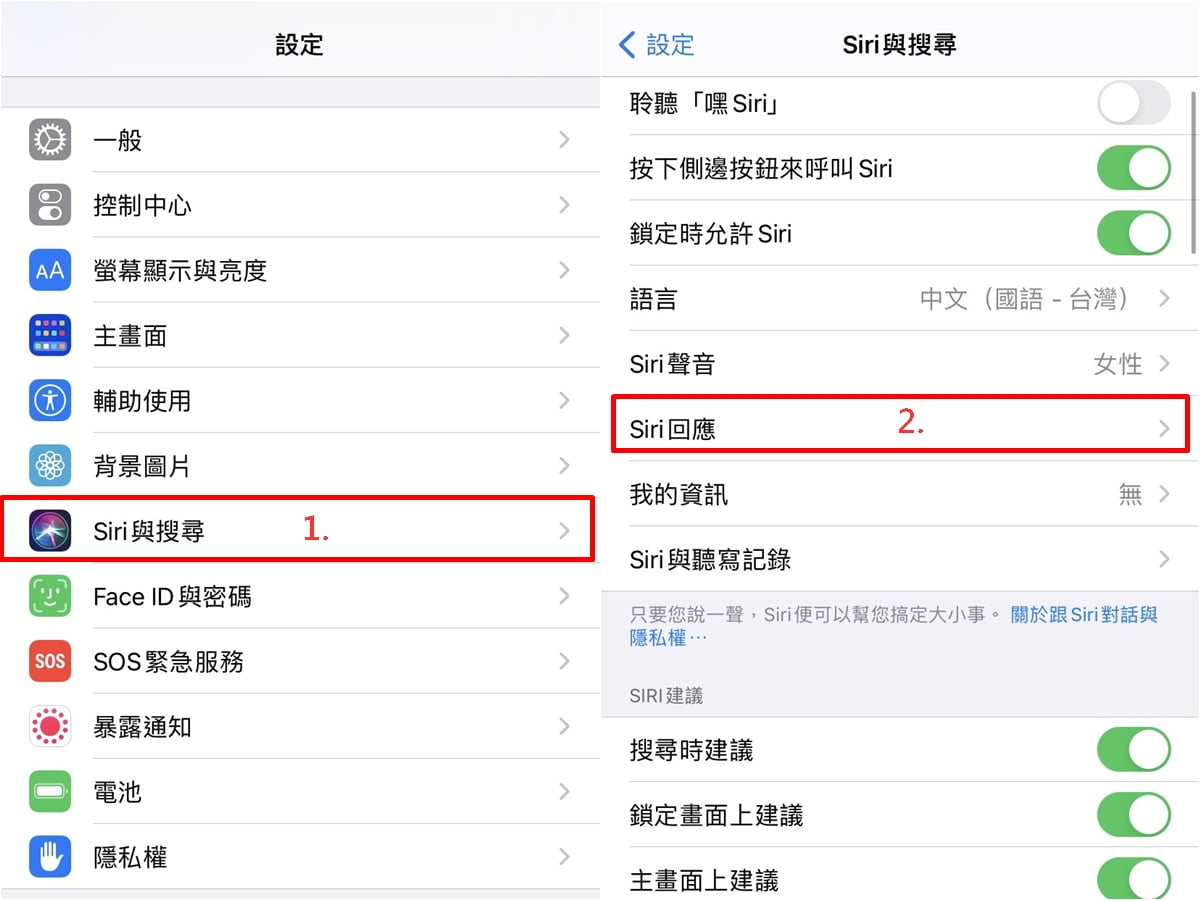Toggle off 搜尋時建議

point(1134,750)
